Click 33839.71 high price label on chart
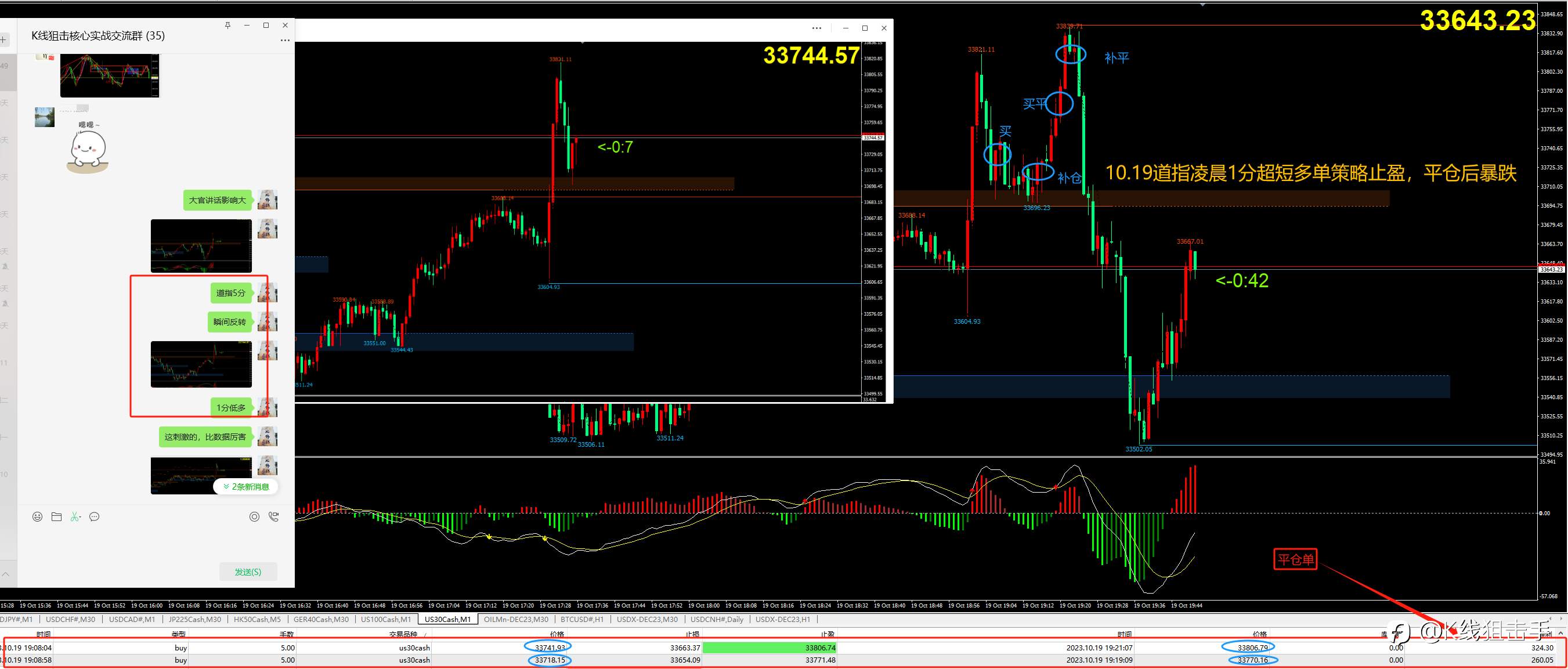The height and width of the screenshot is (669, 1568). (x=1070, y=26)
